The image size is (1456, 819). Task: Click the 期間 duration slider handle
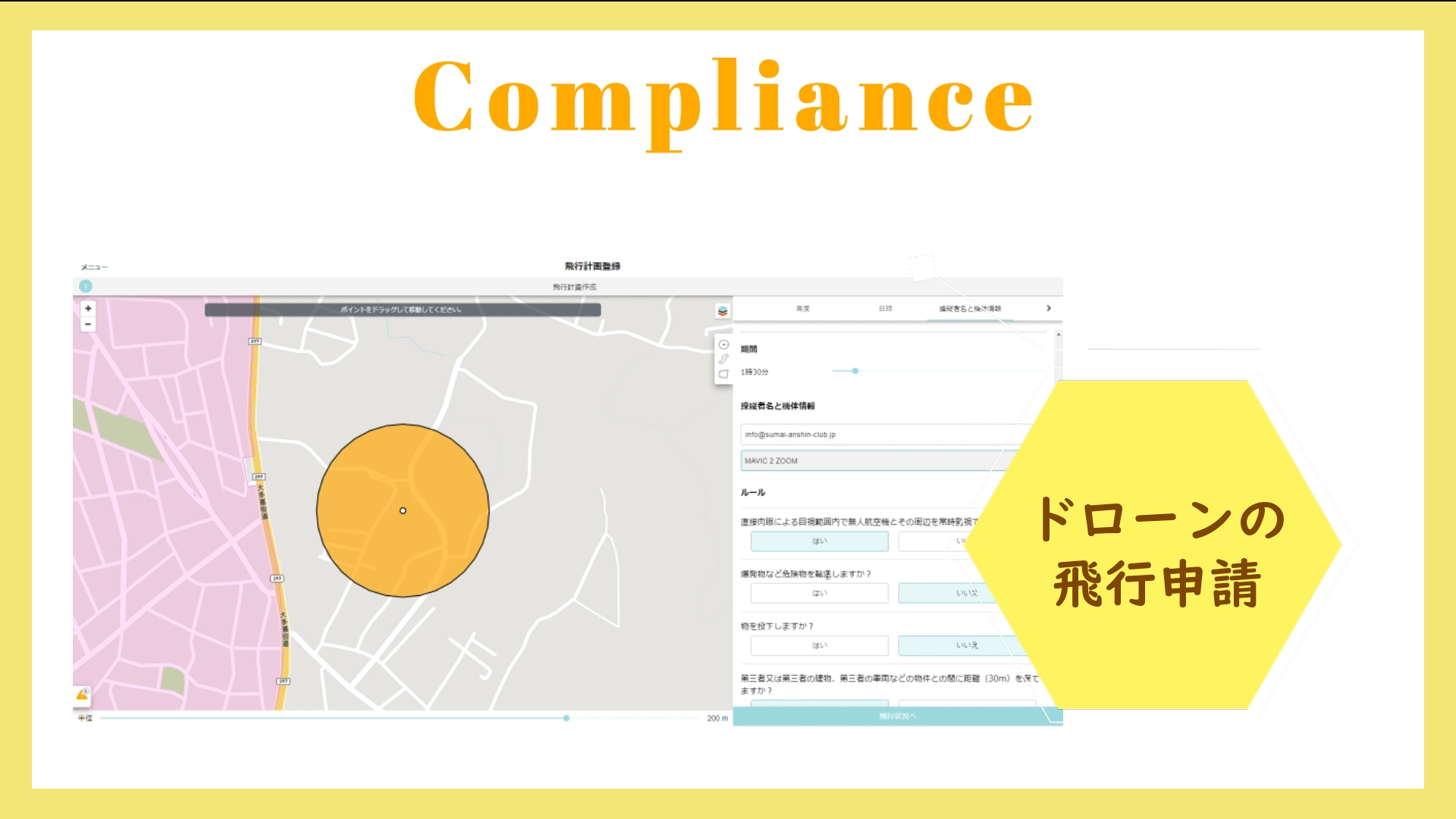point(855,372)
